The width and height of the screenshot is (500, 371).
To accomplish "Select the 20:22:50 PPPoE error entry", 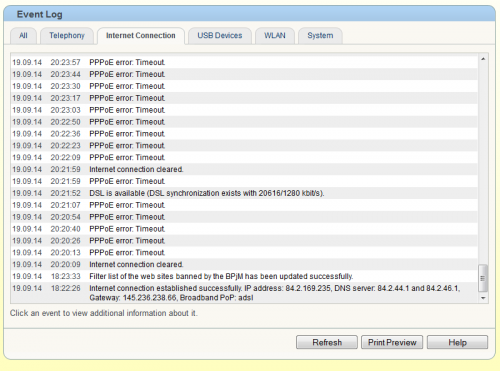I will click(244, 122).
